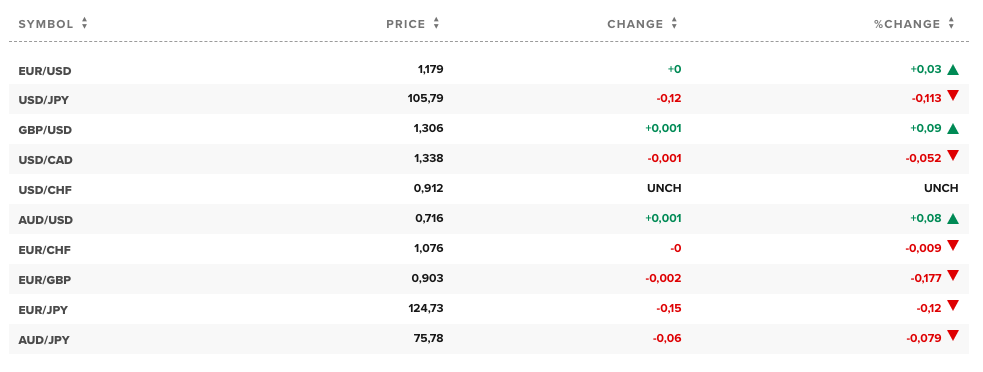983x372 pixels.
Task: Select the %CHANGE column header text
Action: tap(907, 24)
